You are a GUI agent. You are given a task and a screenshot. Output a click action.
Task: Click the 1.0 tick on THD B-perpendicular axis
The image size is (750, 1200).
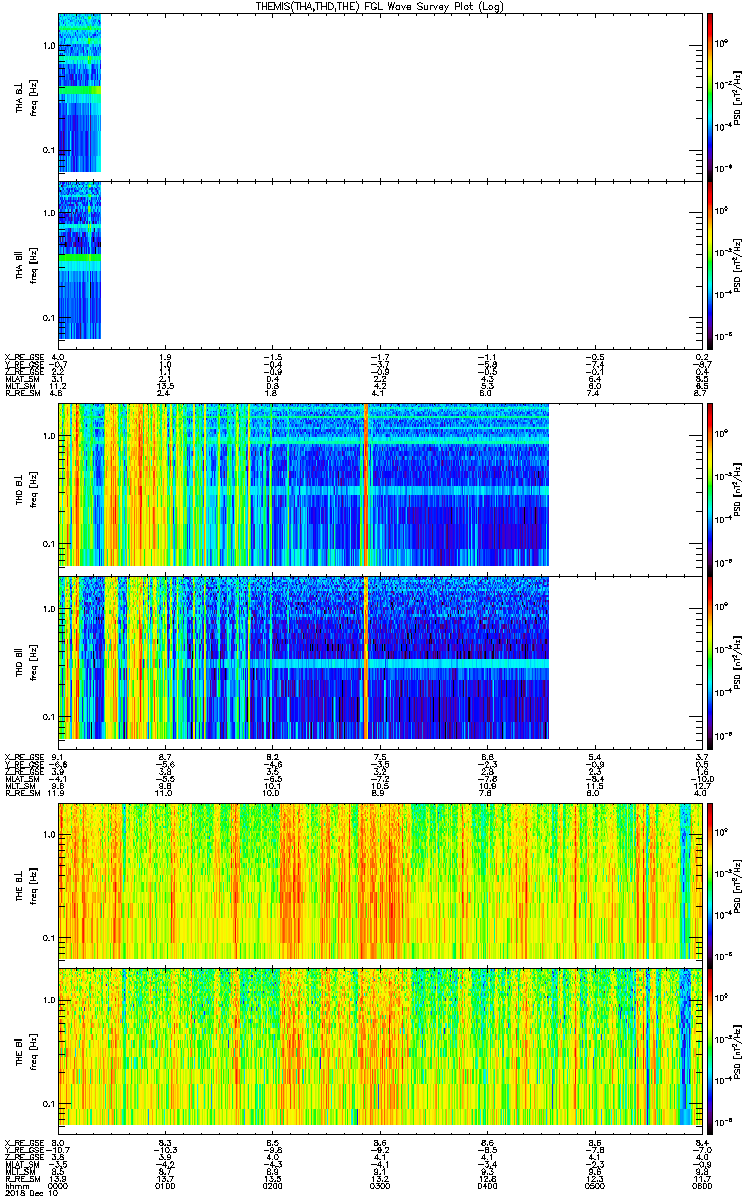(x=48, y=437)
